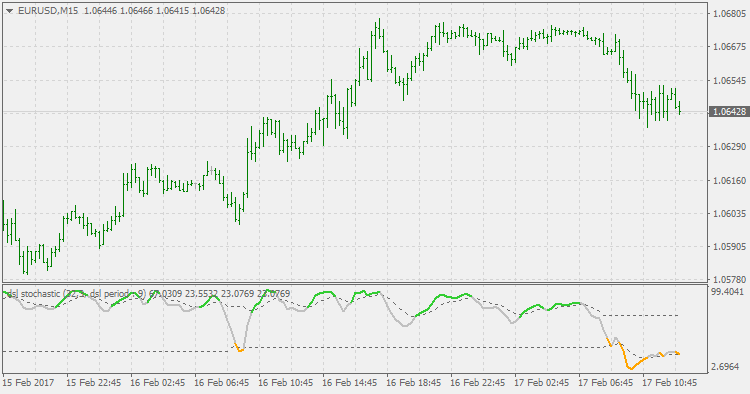Click the OHLC values 1.06446 1.06466 1.06415 1.06428
The height and width of the screenshot is (394, 750).
pyautogui.click(x=154, y=11)
